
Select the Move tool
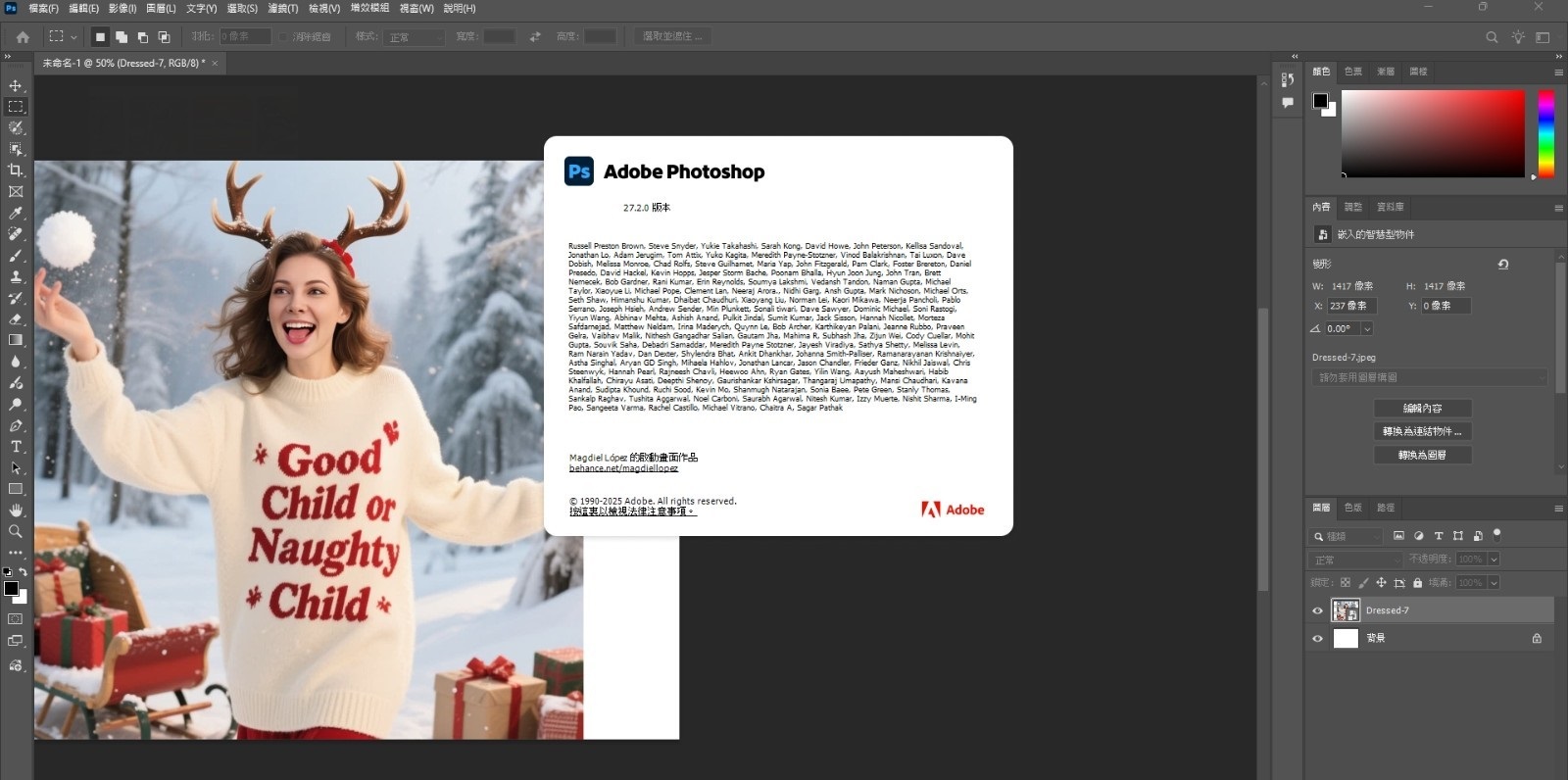16,86
